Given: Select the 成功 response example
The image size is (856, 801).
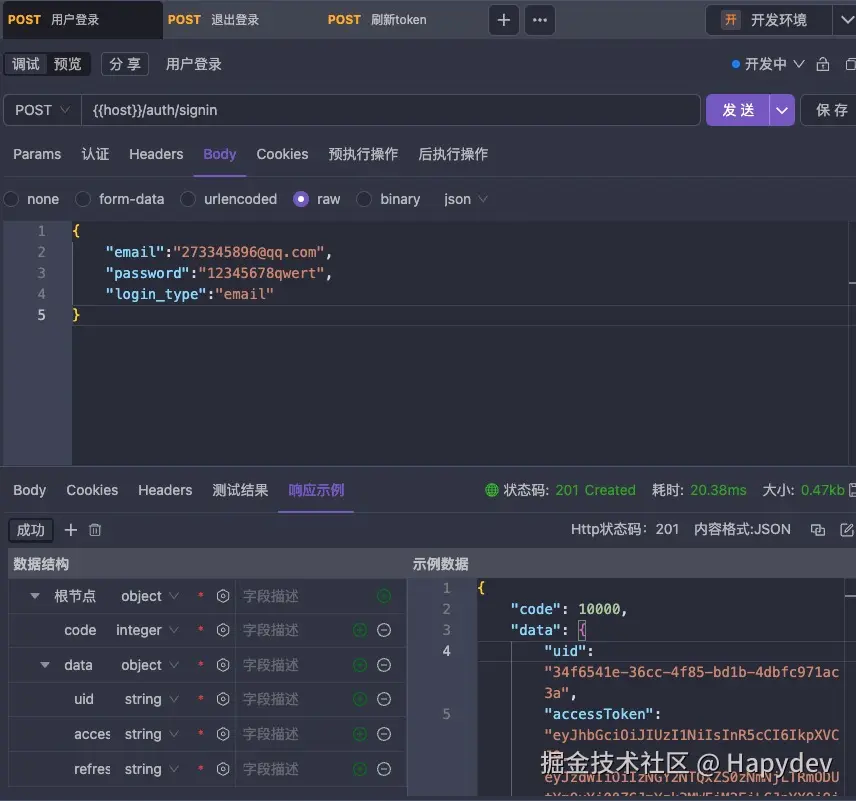Looking at the screenshot, I should 31,530.
